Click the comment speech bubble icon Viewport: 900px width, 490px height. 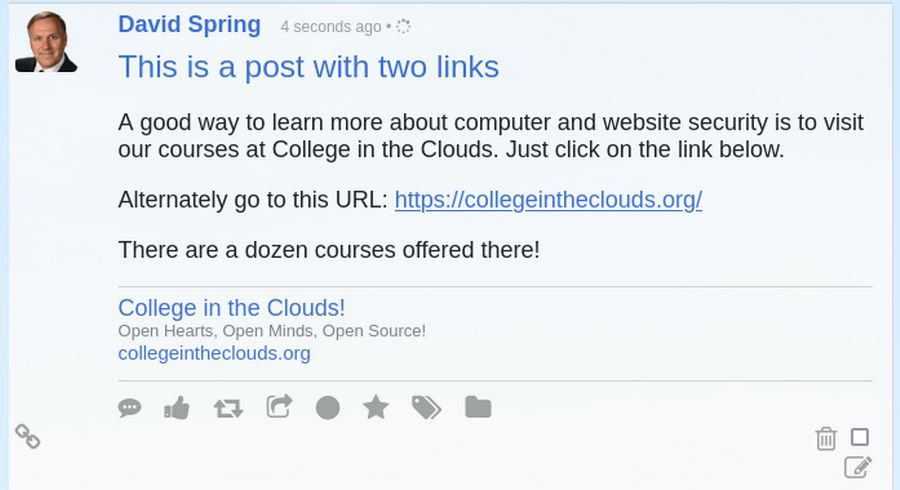click(x=130, y=408)
